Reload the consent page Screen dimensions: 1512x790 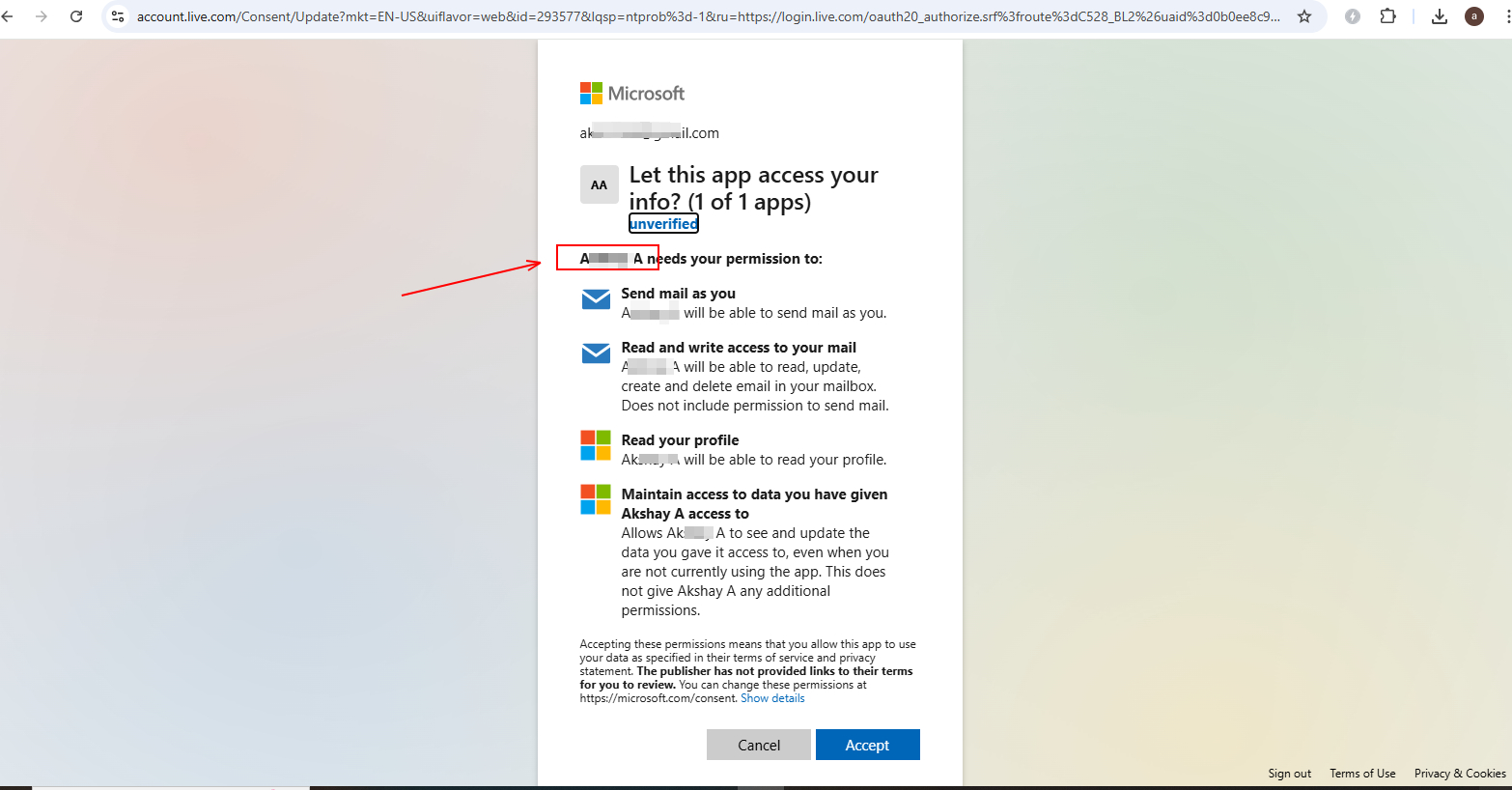point(76,16)
